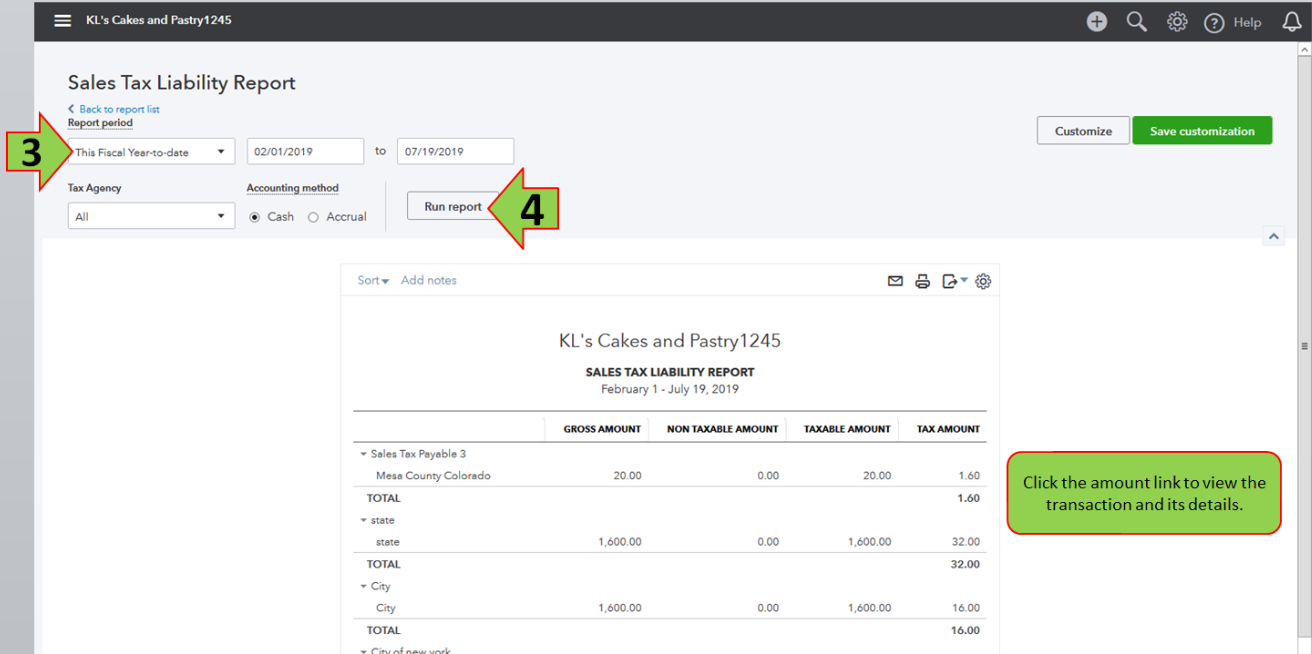Click the Accounting method label

tap(293, 188)
